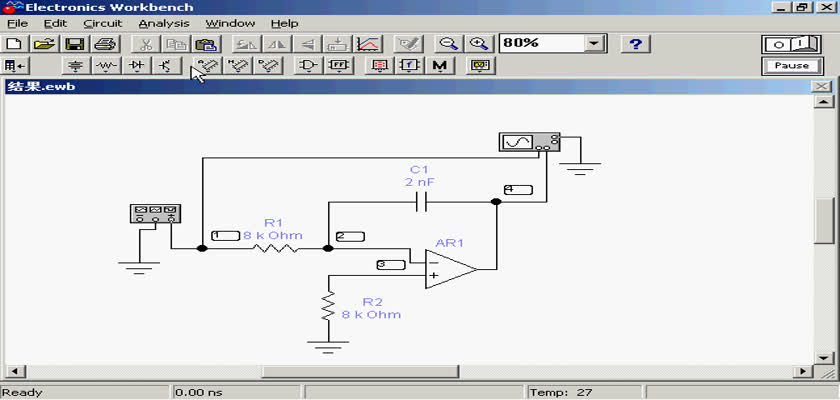Zoom out with the magnifier minus icon
Image resolution: width=840 pixels, height=400 pixels.
pos(449,44)
